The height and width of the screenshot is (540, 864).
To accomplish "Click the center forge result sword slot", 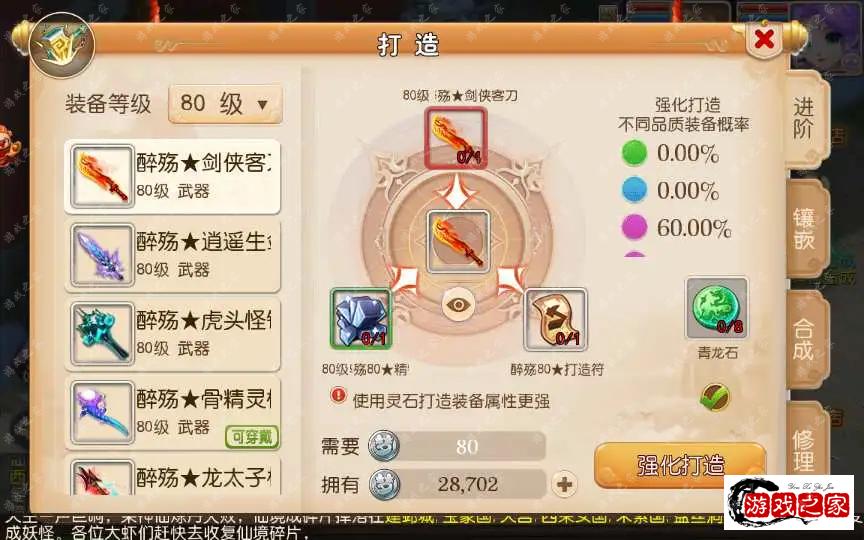I will click(458, 241).
